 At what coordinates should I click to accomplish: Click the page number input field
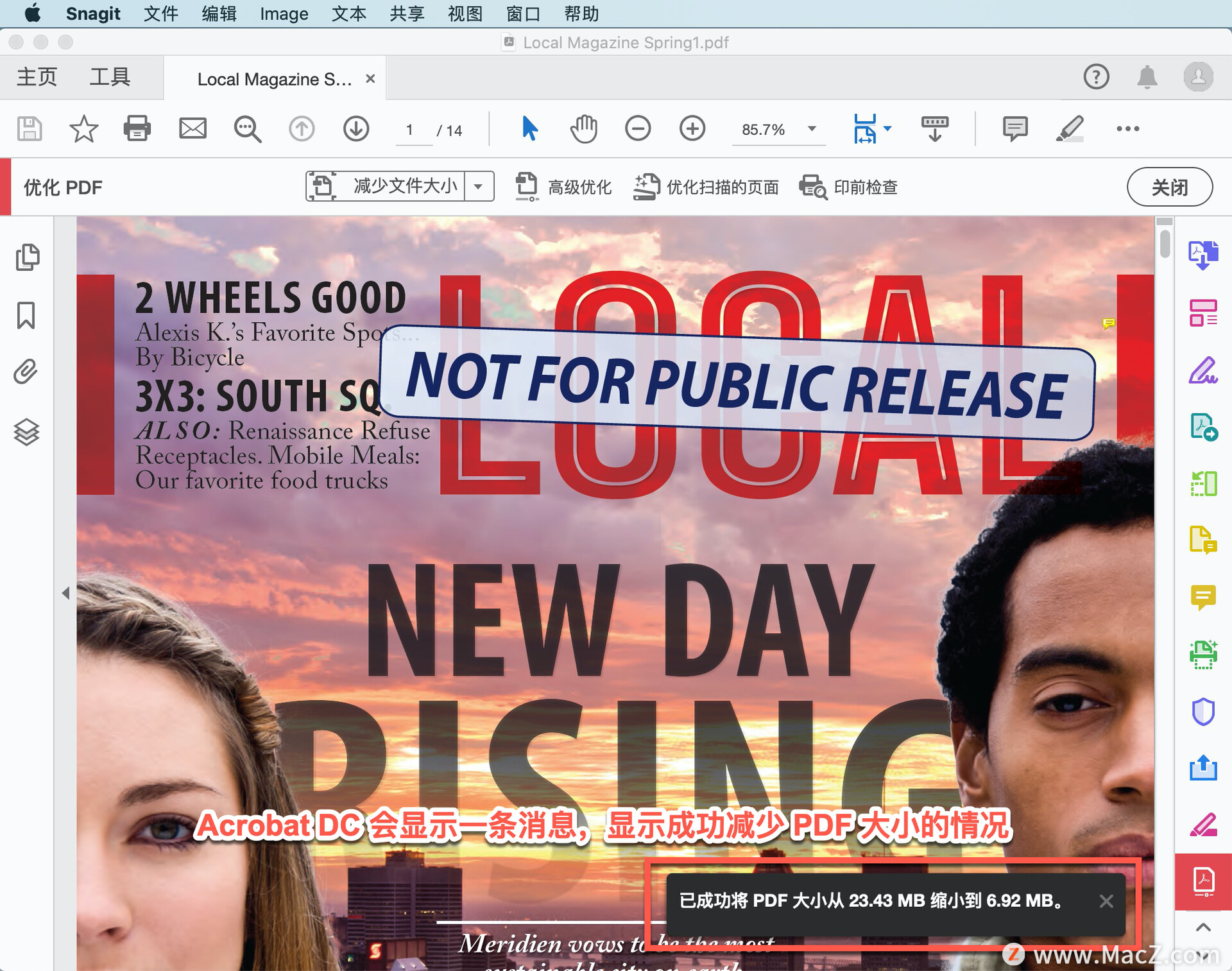(411, 130)
